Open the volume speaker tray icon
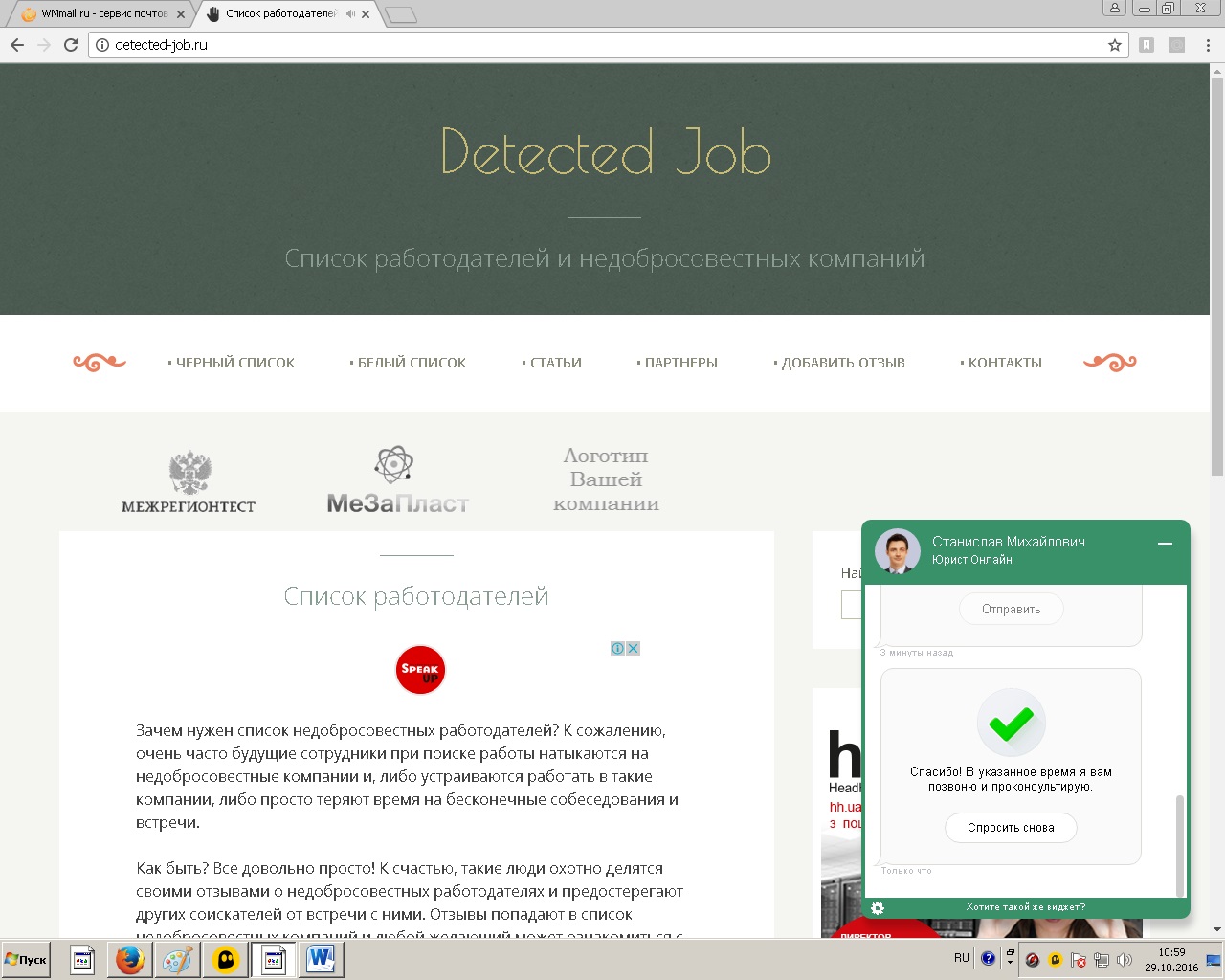Image resolution: width=1225 pixels, height=980 pixels. (1125, 960)
